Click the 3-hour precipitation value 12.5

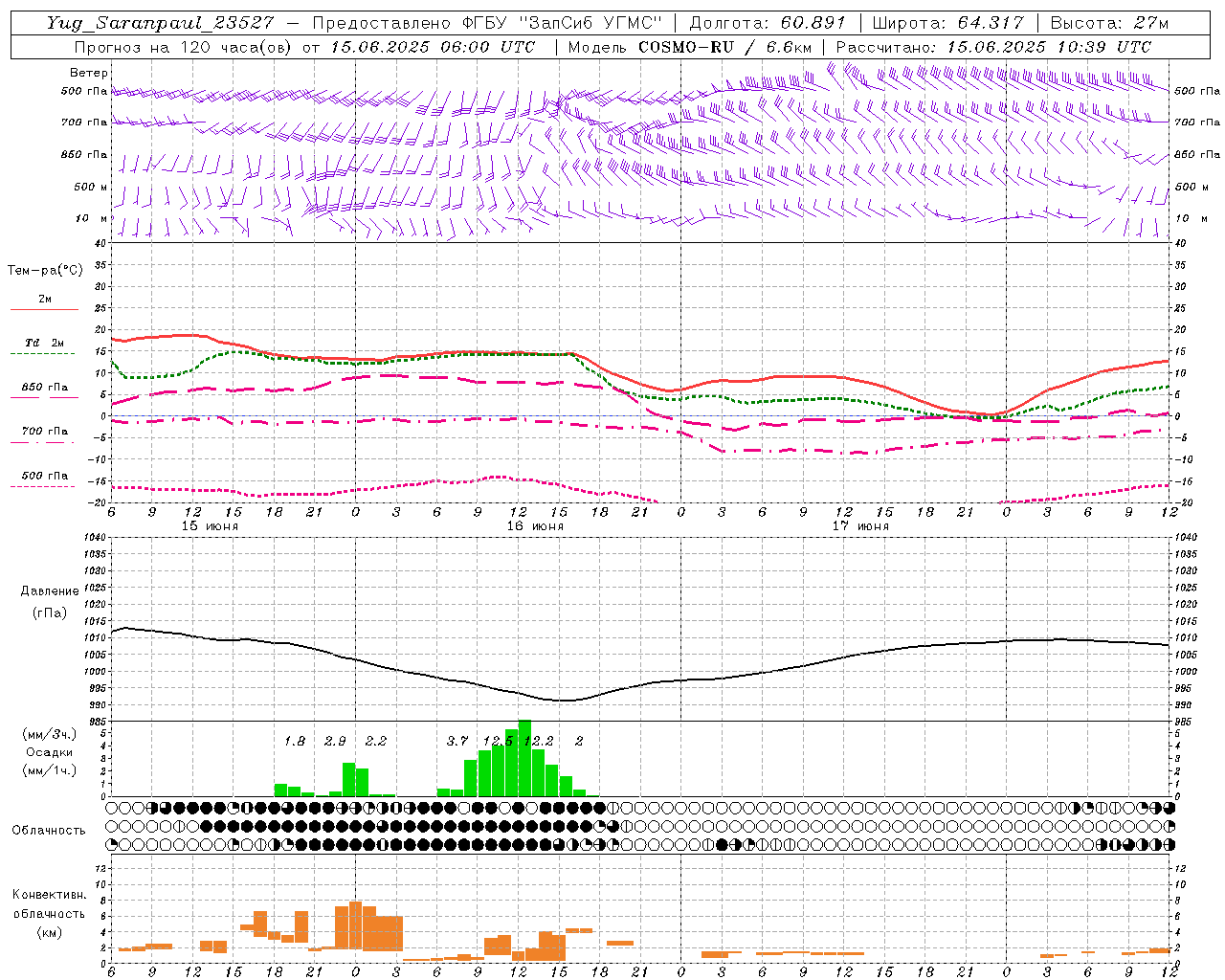[498, 741]
